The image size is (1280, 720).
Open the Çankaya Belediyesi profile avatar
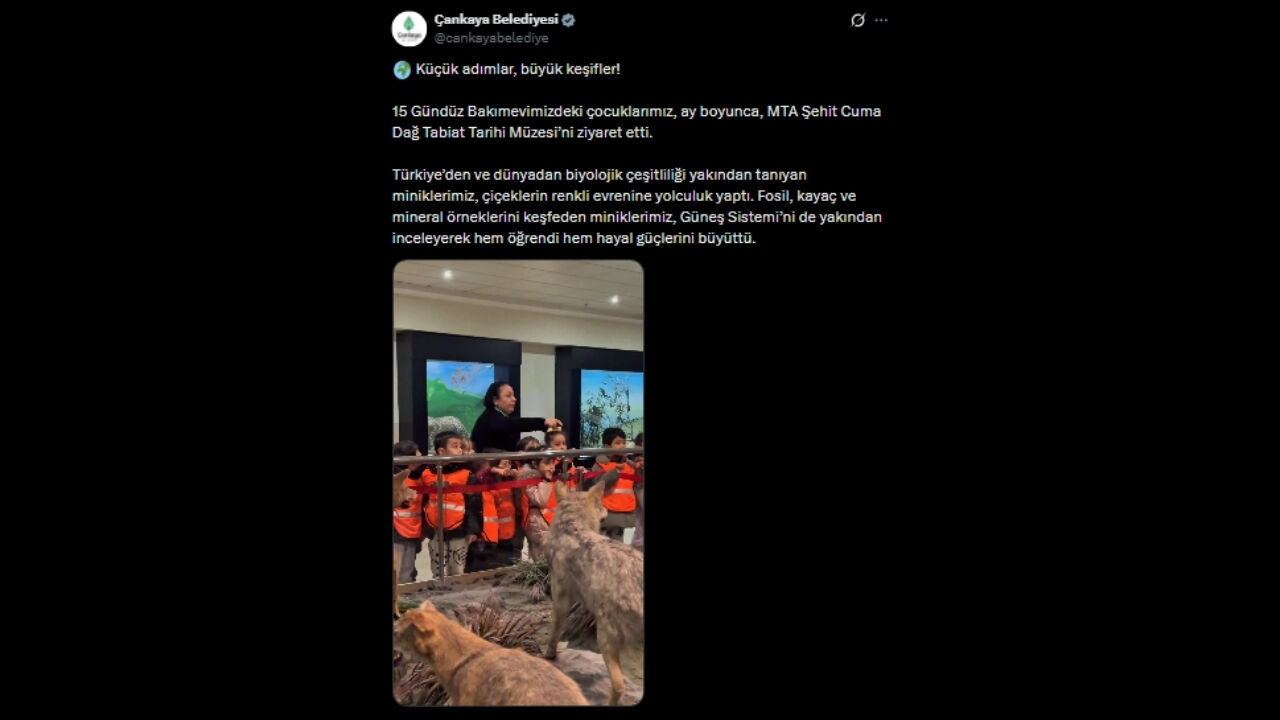pyautogui.click(x=409, y=29)
